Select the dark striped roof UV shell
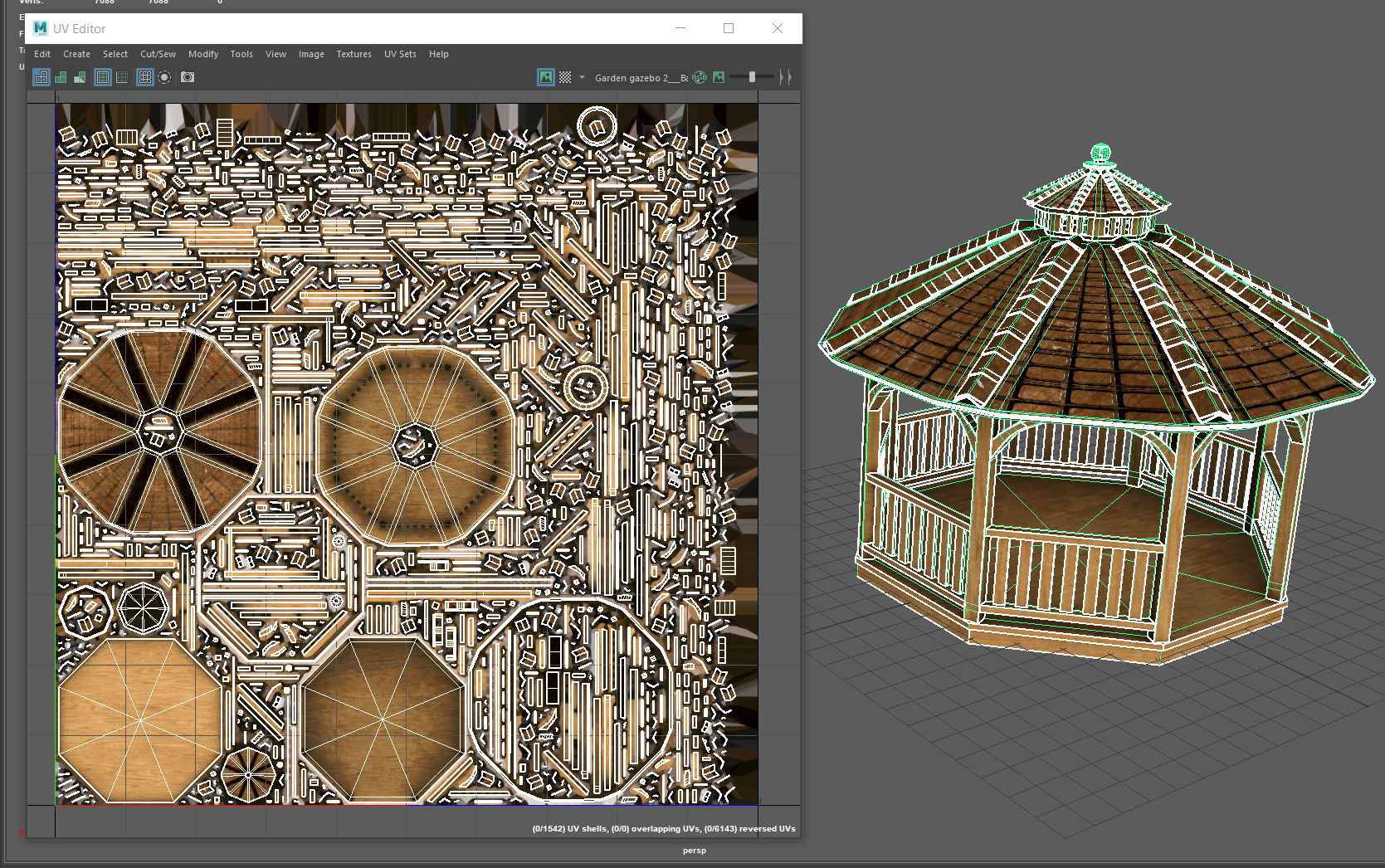1385x868 pixels. coord(159,432)
